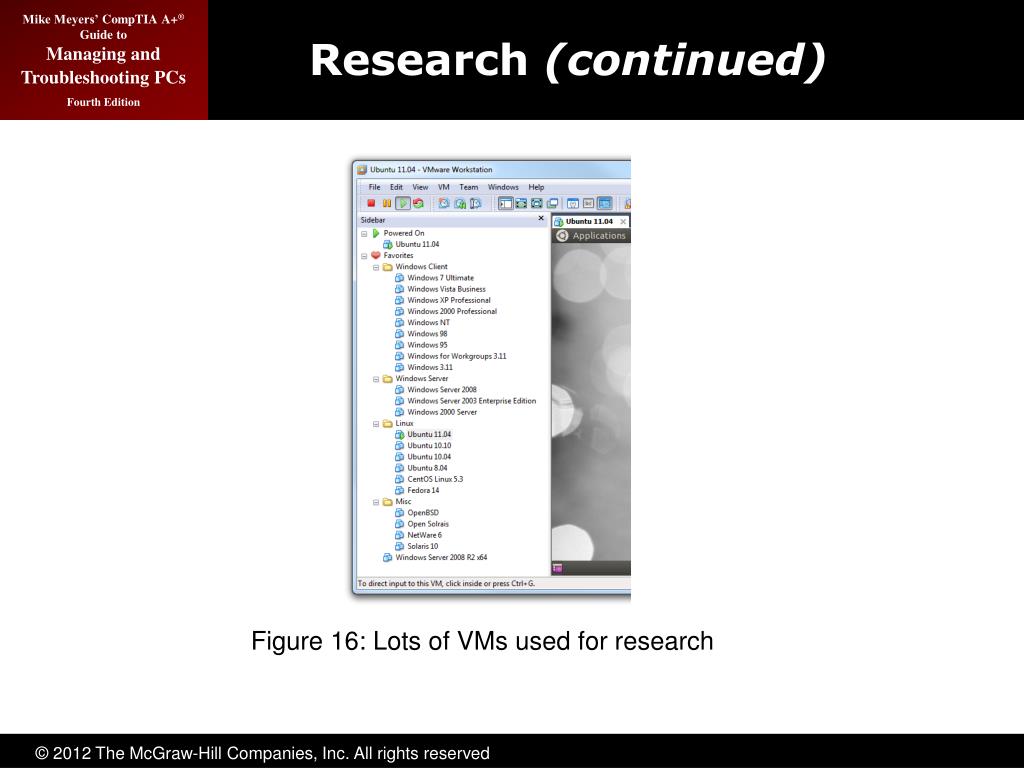Viewport: 1024px width, 768px height.
Task: Select Windows Server 2008 VM in Windows Server
Action: [441, 390]
